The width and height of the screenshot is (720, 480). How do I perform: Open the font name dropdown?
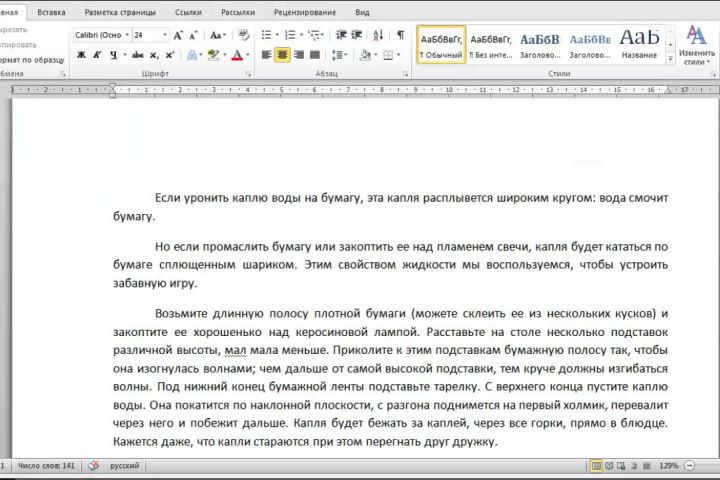127,35
